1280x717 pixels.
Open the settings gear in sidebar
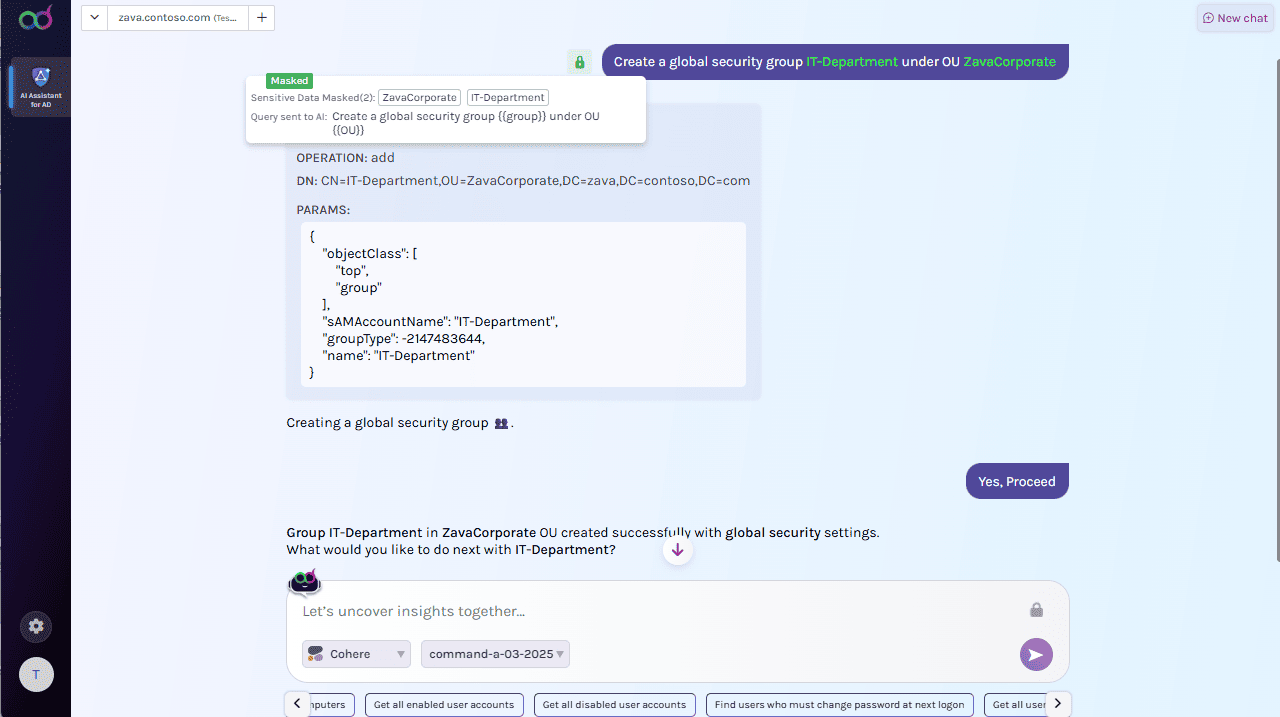pos(36,627)
